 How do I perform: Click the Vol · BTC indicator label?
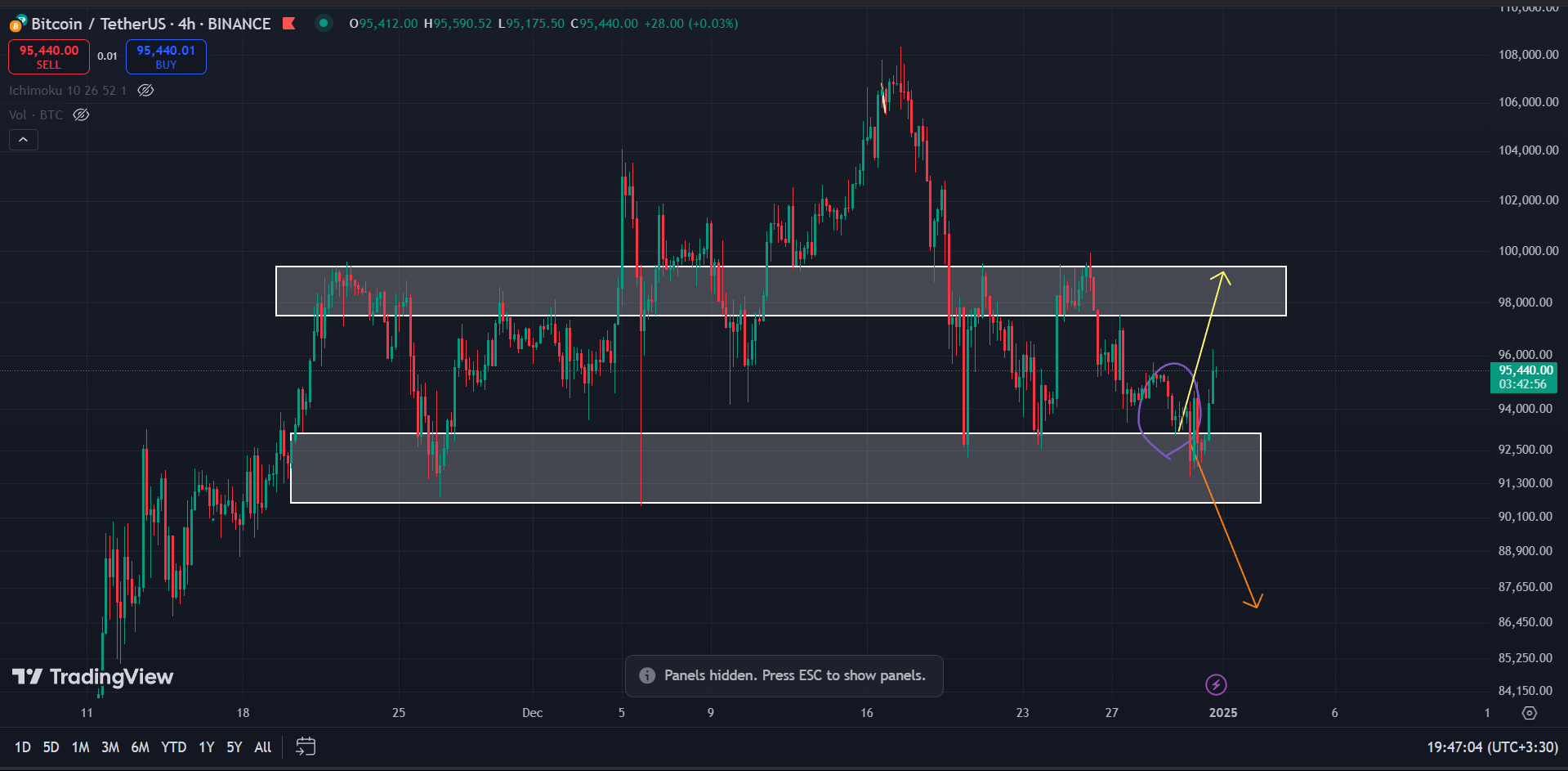tap(36, 114)
